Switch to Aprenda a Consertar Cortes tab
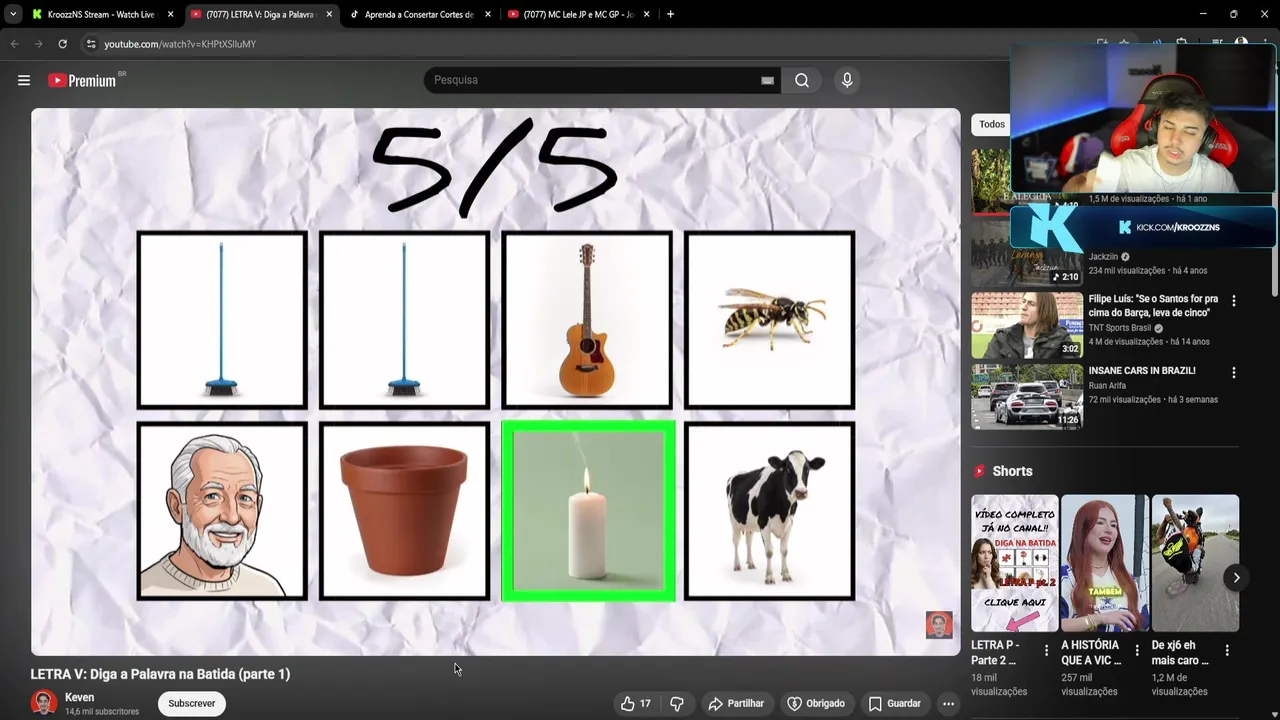Image resolution: width=1280 pixels, height=720 pixels. click(x=418, y=14)
